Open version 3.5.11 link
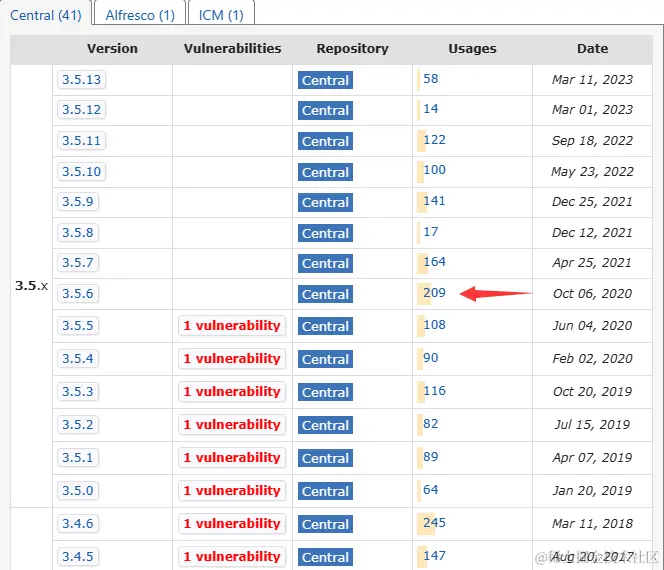 click(81, 141)
